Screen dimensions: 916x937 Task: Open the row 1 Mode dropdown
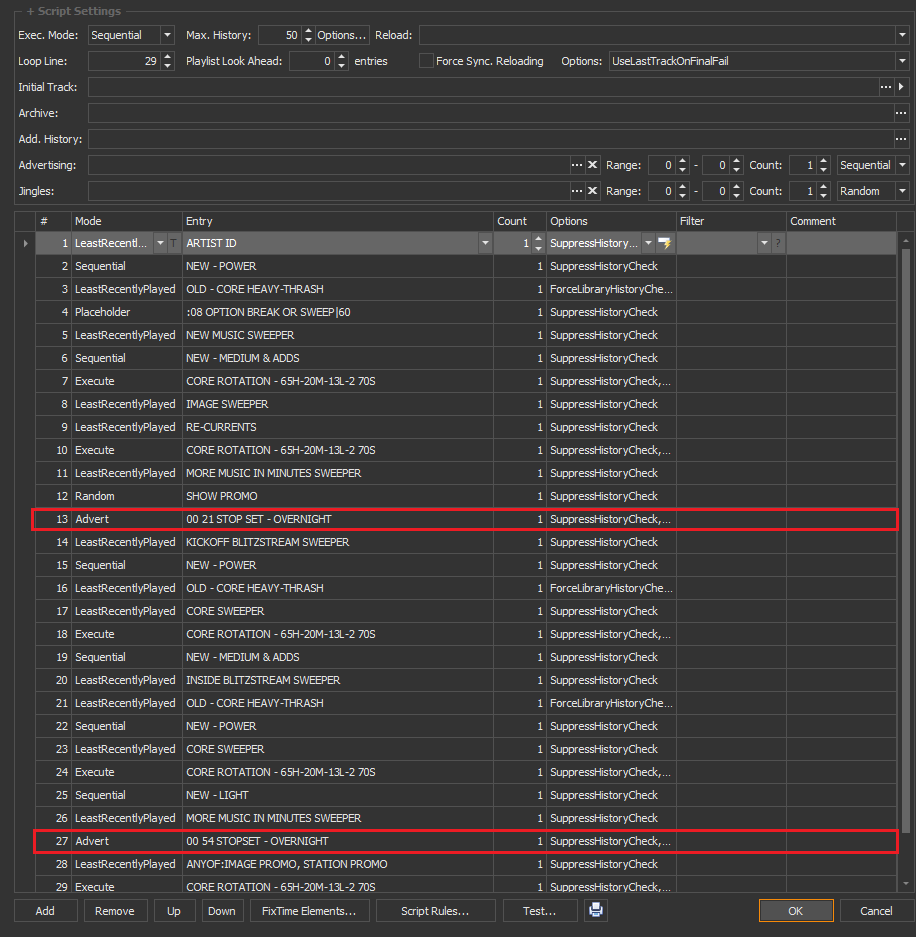tap(160, 243)
